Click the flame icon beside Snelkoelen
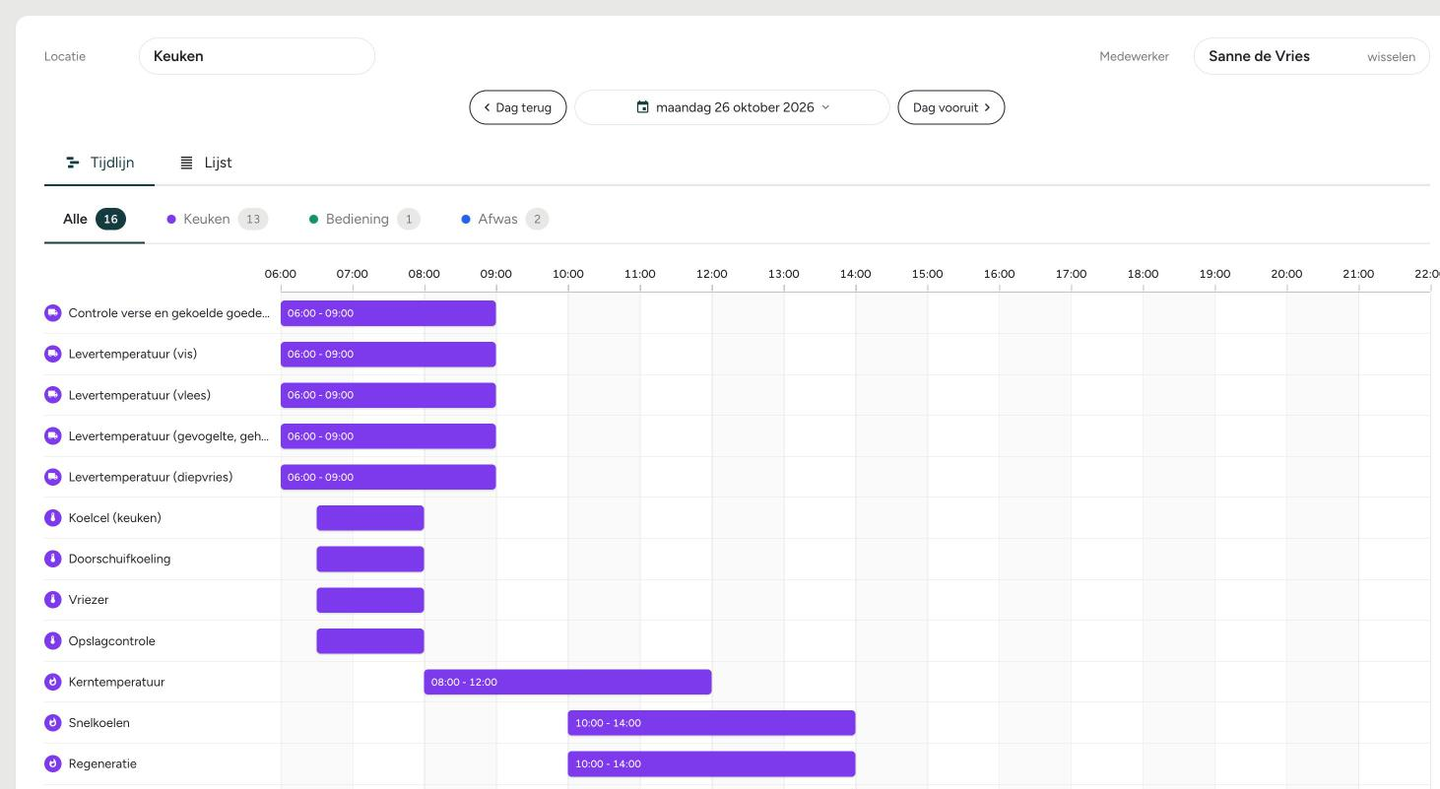This screenshot has height=789, width=1440. 53,723
